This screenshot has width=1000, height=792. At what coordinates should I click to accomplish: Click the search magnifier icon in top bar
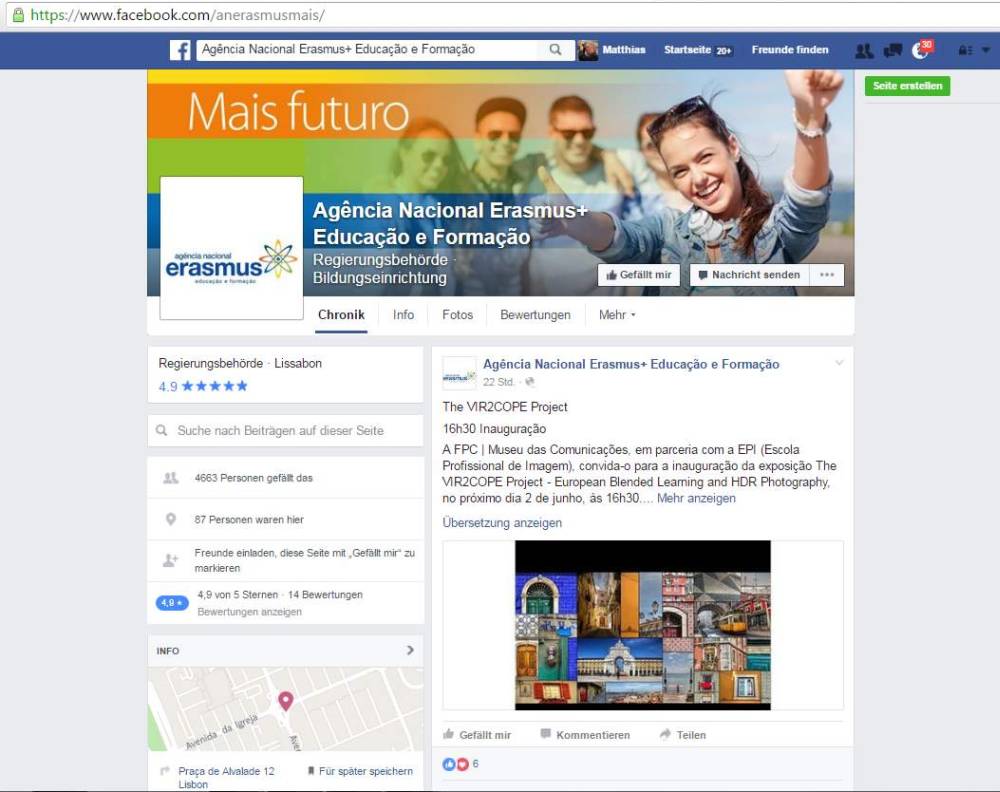click(555, 50)
